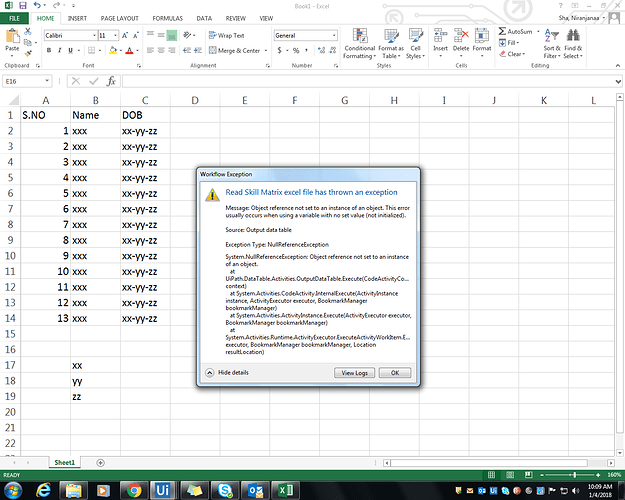Open the Fill dropdown

509,43
